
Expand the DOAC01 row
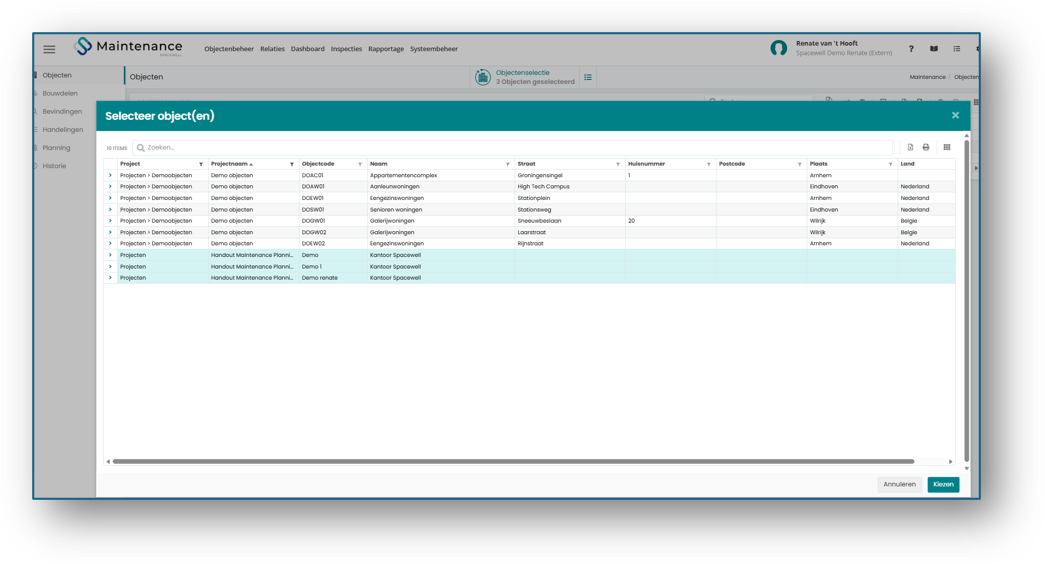pos(110,175)
